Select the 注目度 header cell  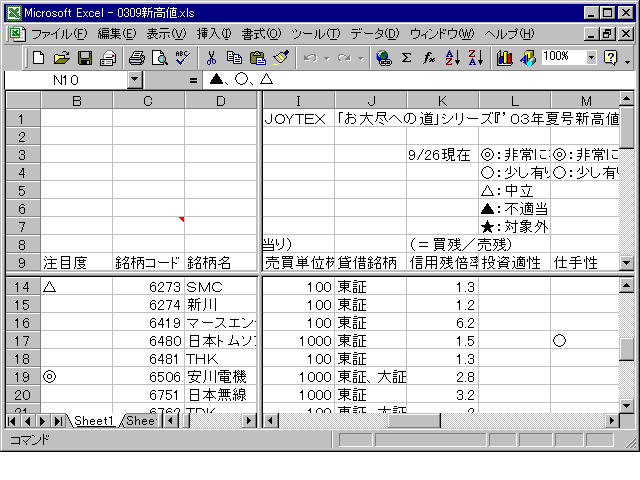click(x=77, y=262)
